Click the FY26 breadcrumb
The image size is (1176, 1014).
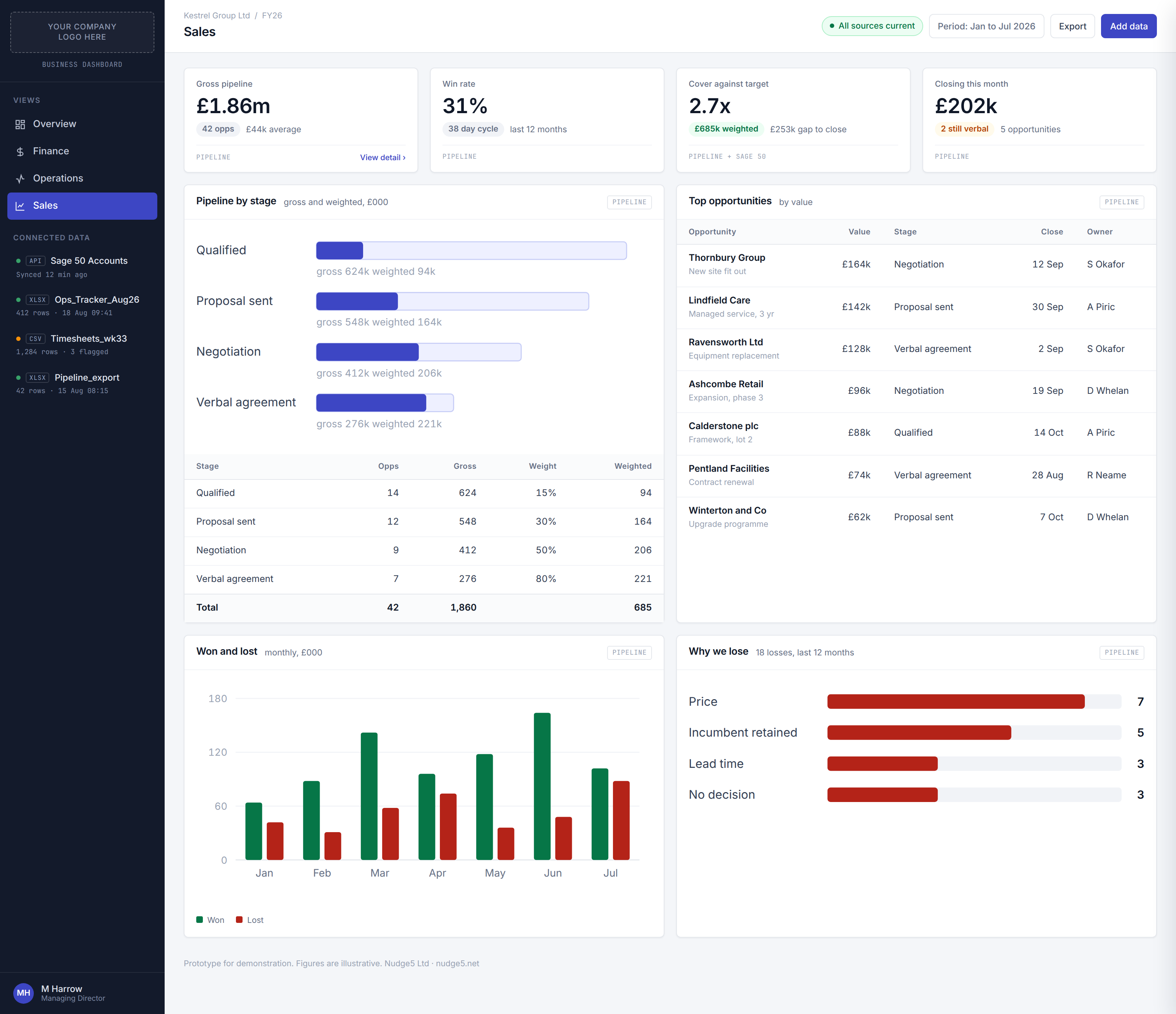[x=272, y=15]
